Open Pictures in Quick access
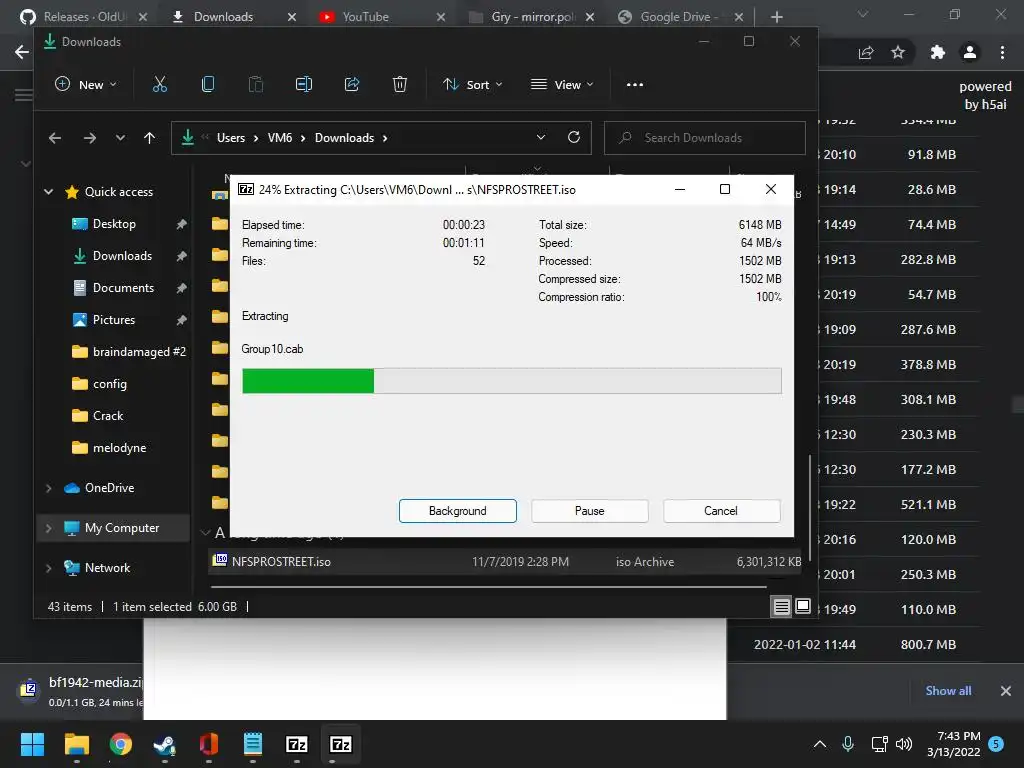 pos(114,320)
